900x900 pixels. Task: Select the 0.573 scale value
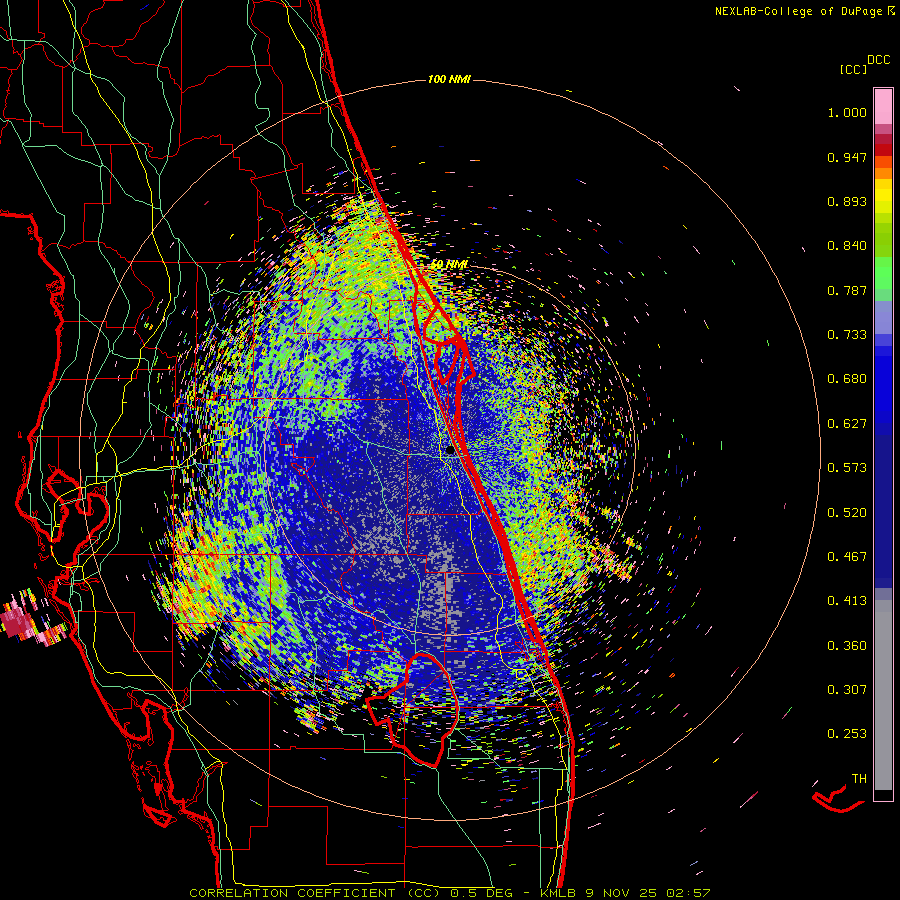click(x=847, y=468)
